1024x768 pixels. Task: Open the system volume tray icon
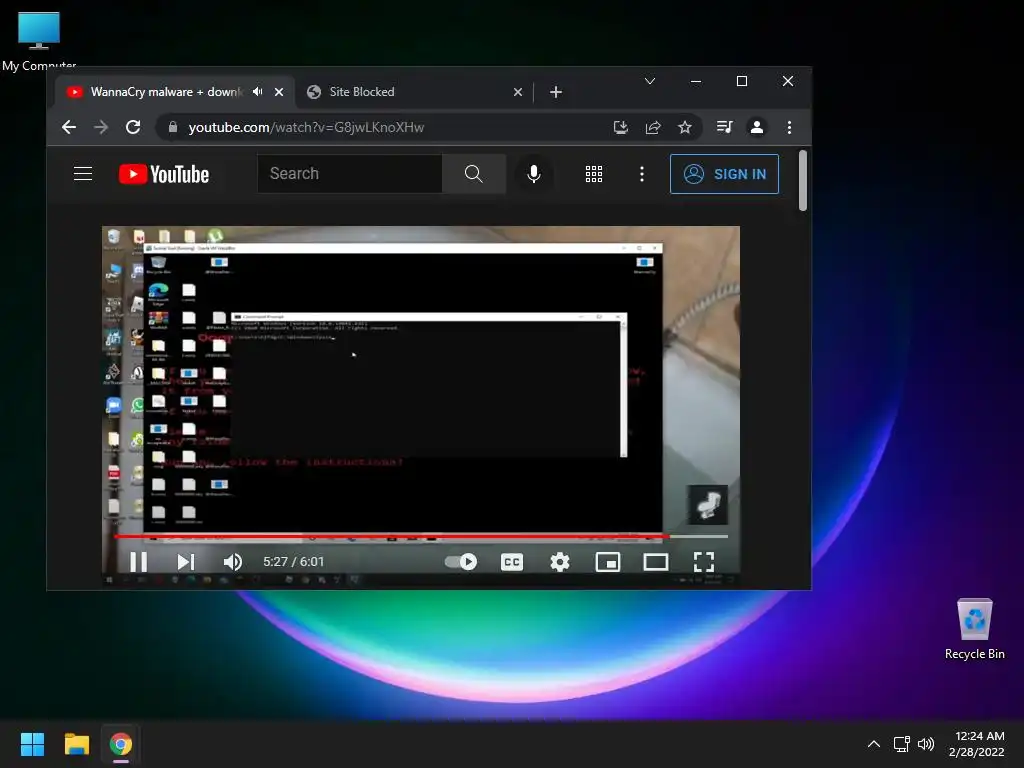click(x=926, y=744)
